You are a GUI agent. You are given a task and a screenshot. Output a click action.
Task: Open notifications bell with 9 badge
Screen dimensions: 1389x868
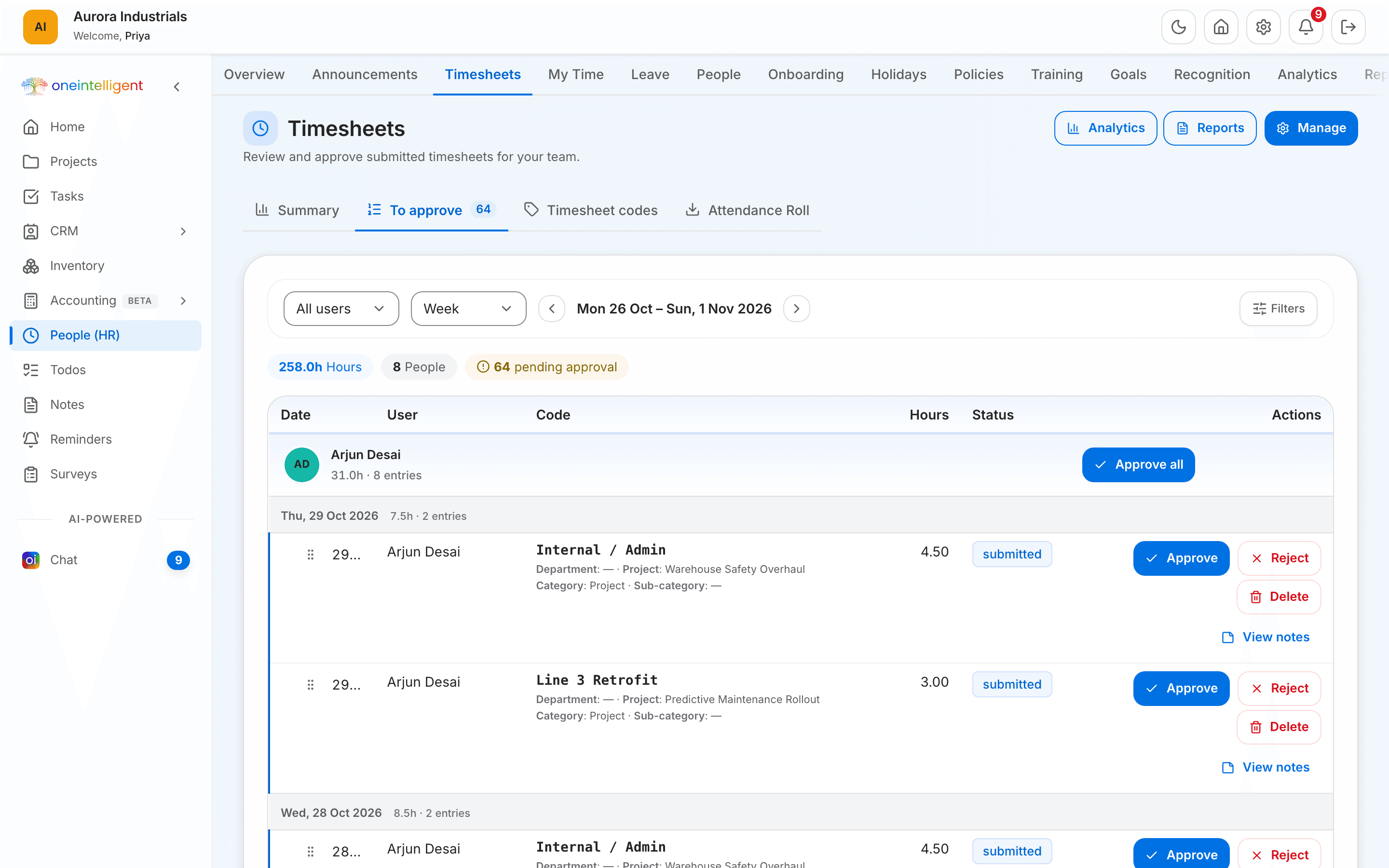tap(1306, 27)
